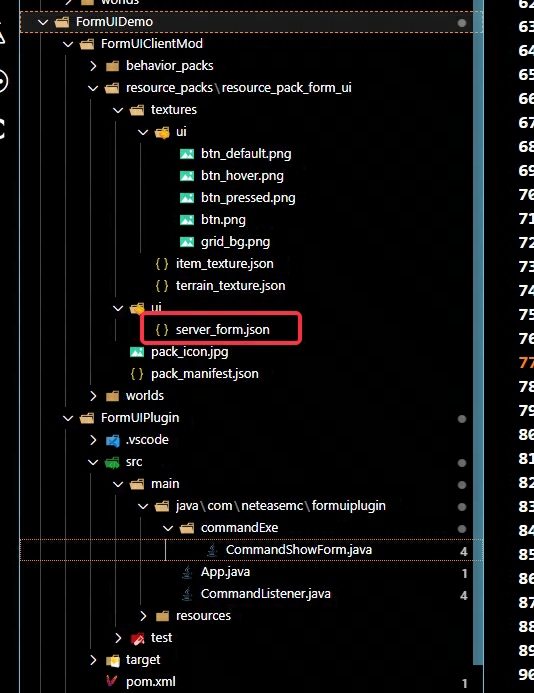
Task: Collapse the FormUIDemo root folder
Action: [43, 22]
